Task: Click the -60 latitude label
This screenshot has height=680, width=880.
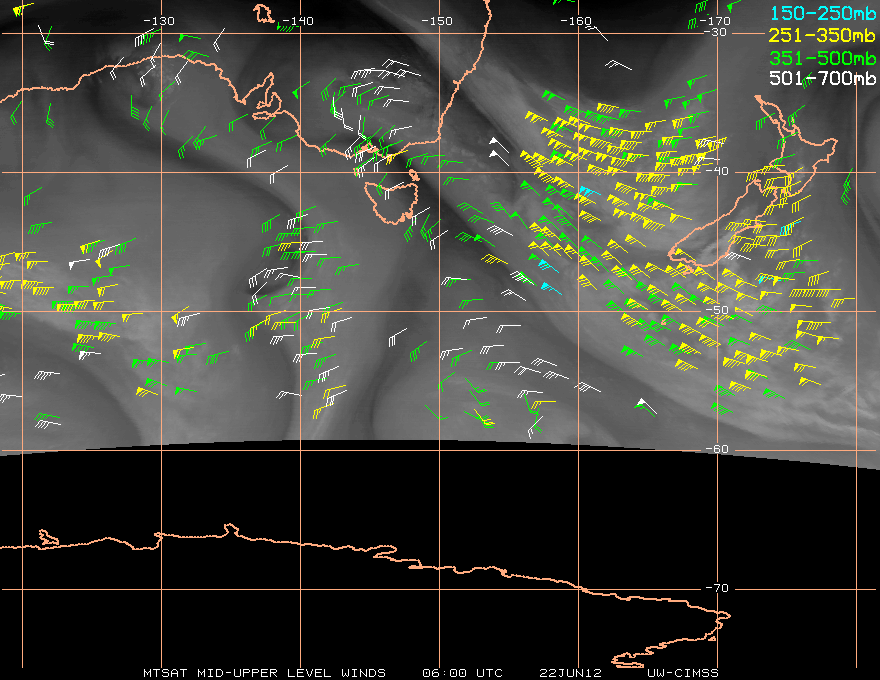Action: click(x=717, y=449)
